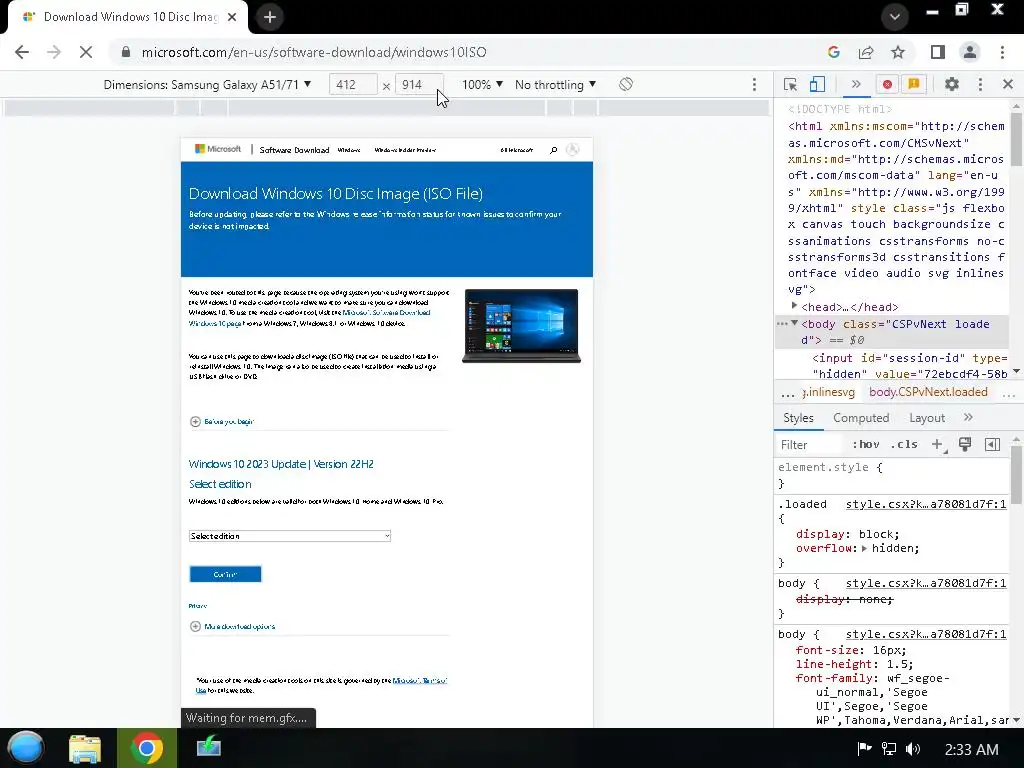Open the 100% zoom dropdown
Viewport: 1024px width, 768px height.
coord(482,85)
